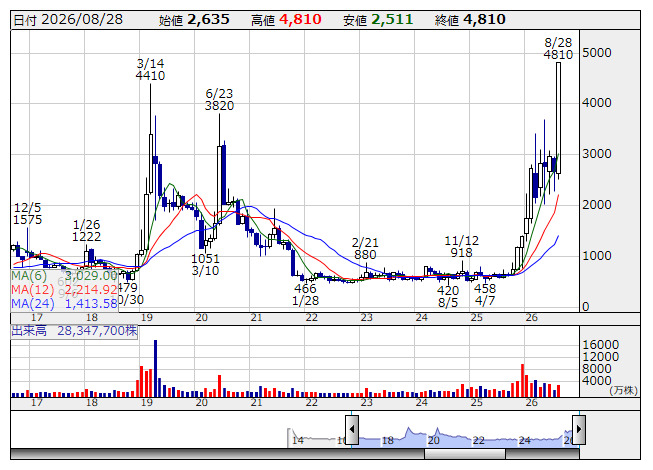Click the 高値 4,810 high price value
The height and width of the screenshot is (470, 653).
point(286,20)
